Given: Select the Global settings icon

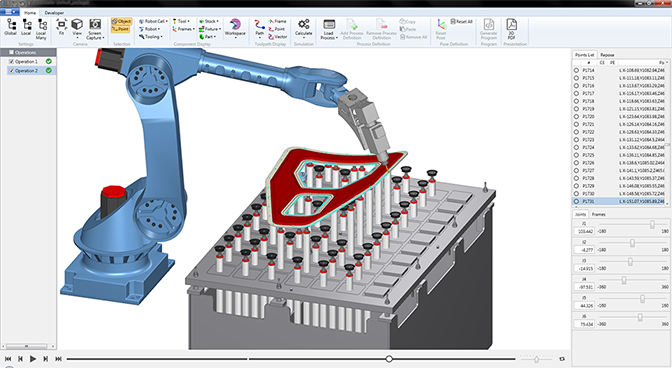Looking at the screenshot, I should [11, 27].
